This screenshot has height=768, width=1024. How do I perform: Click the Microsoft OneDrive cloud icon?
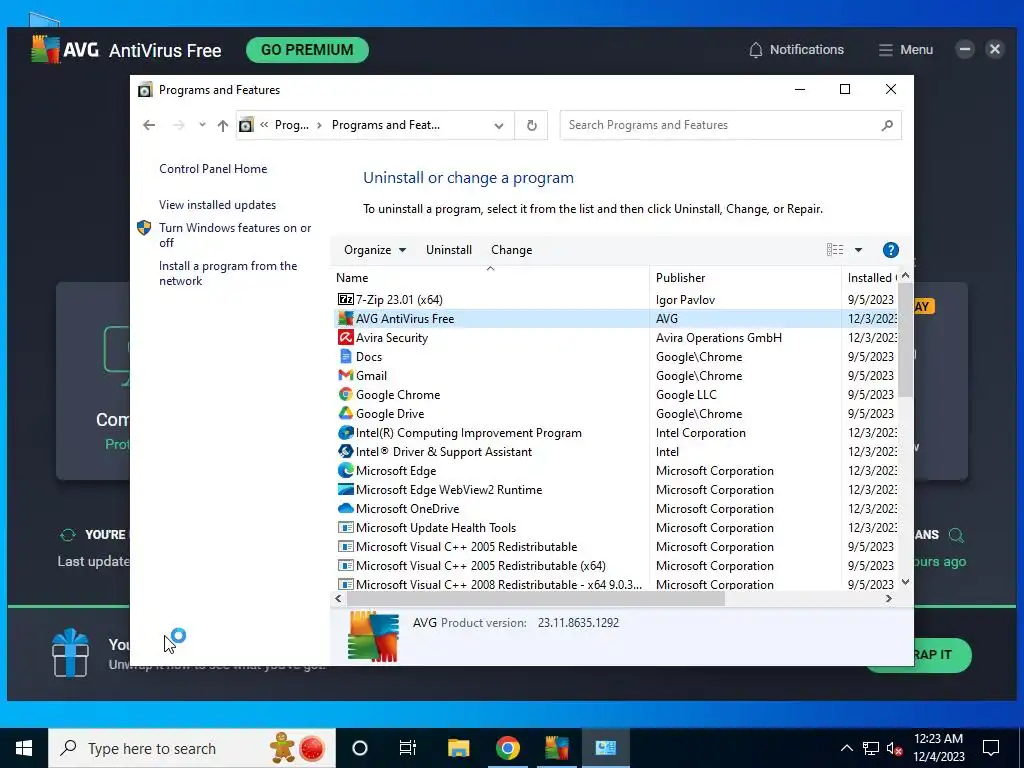pos(345,508)
